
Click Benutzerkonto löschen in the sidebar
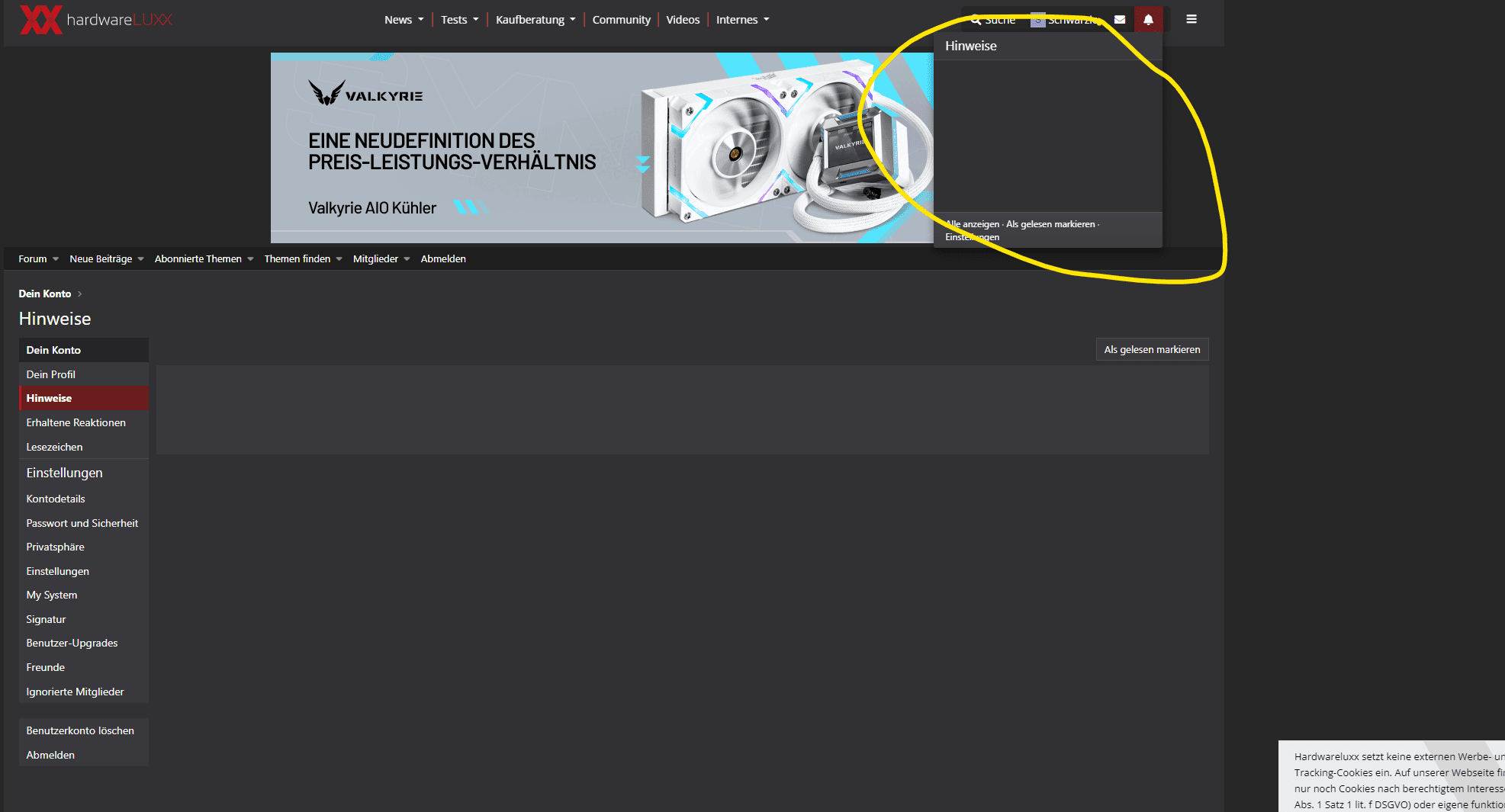pos(83,730)
